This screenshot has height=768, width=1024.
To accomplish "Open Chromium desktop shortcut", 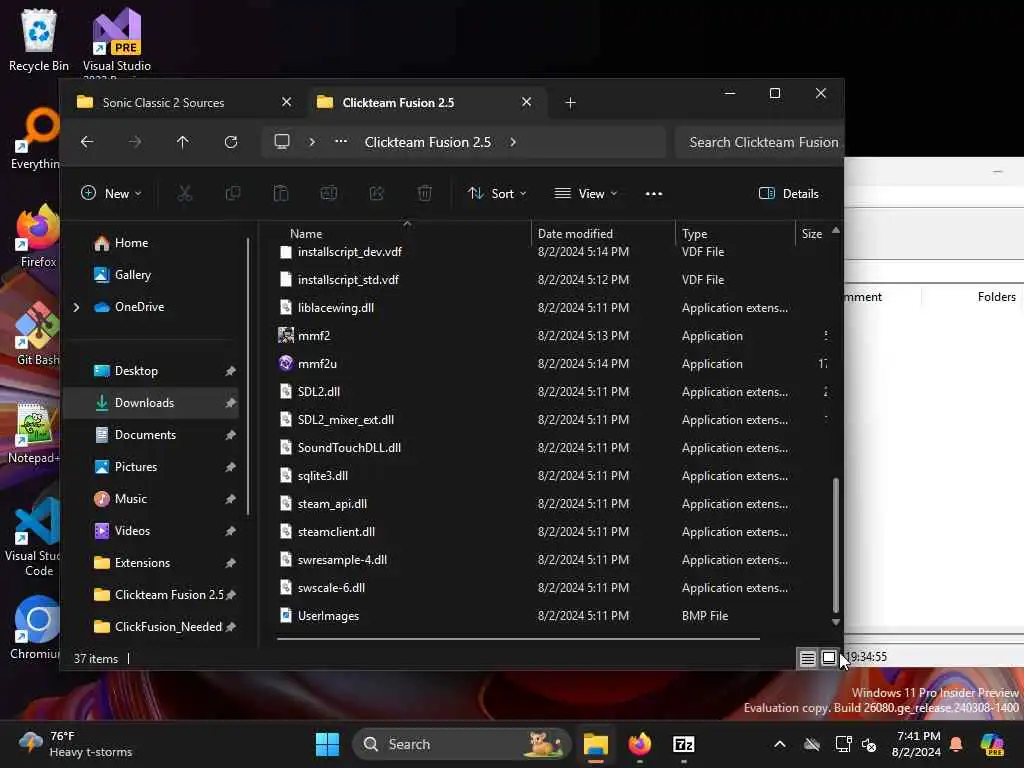I will [x=36, y=628].
